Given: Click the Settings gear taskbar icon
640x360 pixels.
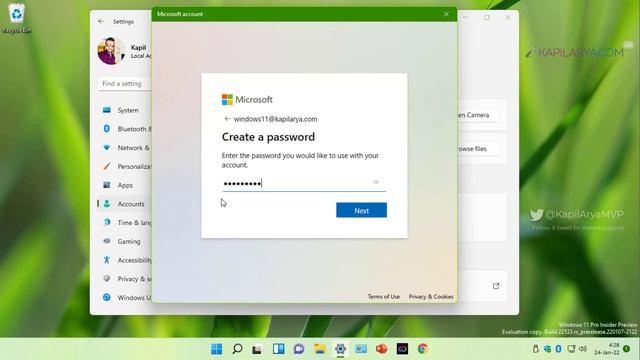Looking at the screenshot, I should coord(340,349).
